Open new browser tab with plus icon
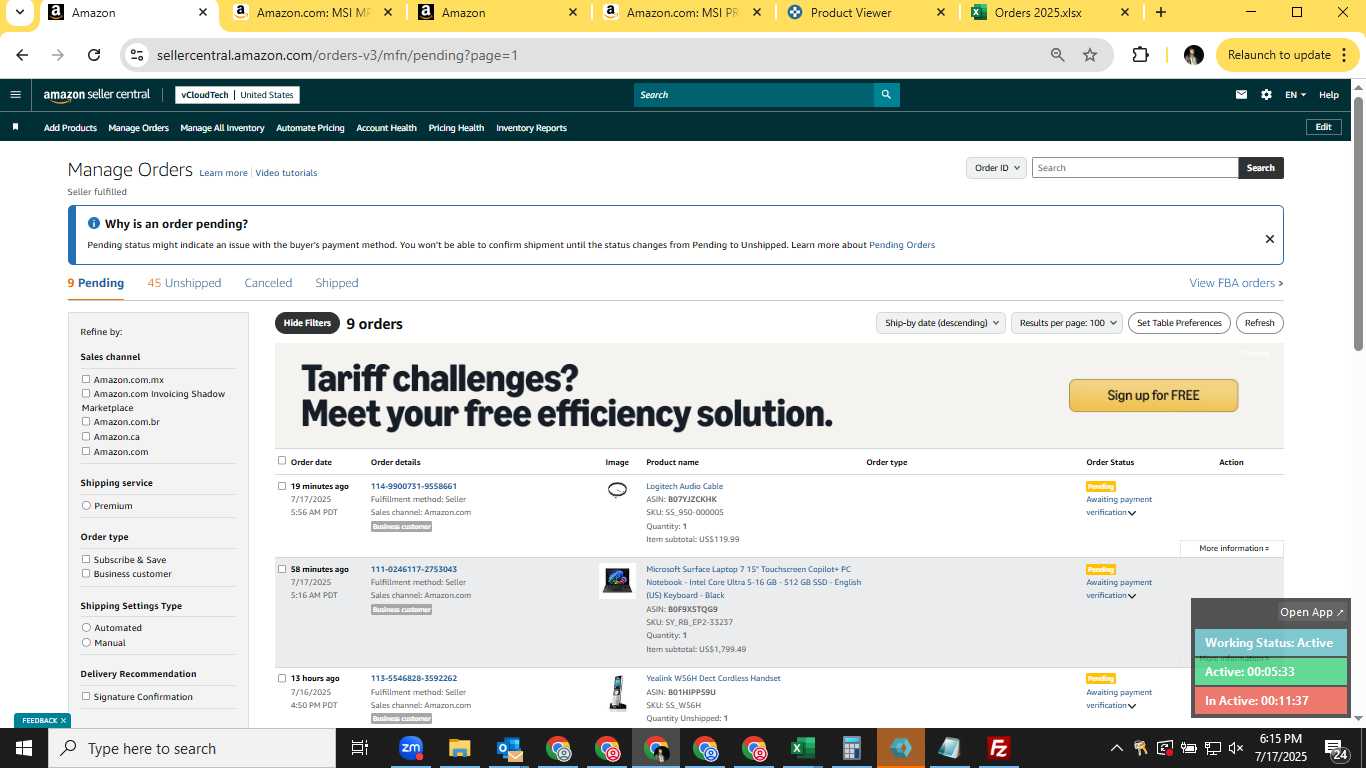 (1160, 13)
